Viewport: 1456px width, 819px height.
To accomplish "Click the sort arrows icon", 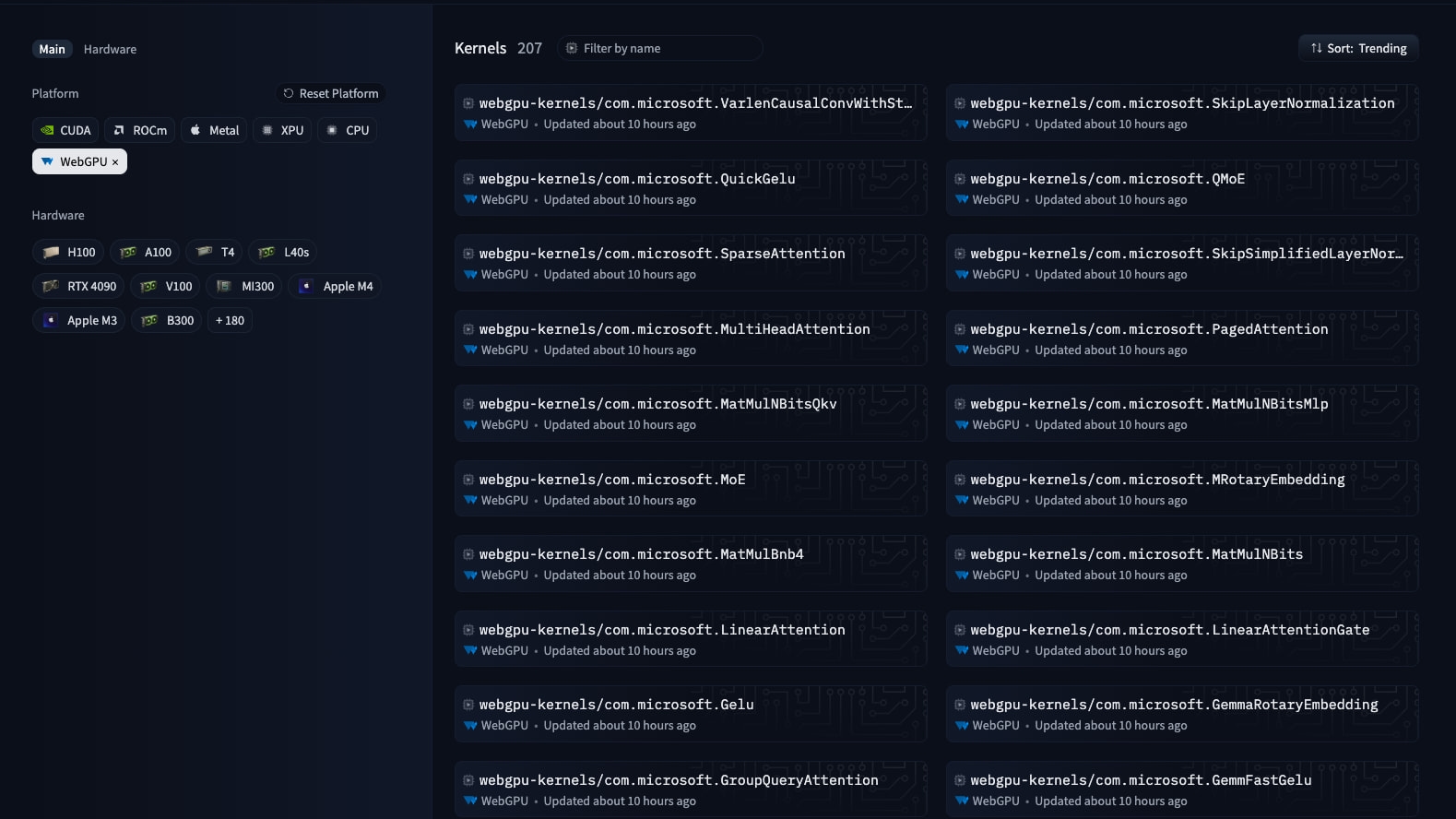I will [1316, 48].
